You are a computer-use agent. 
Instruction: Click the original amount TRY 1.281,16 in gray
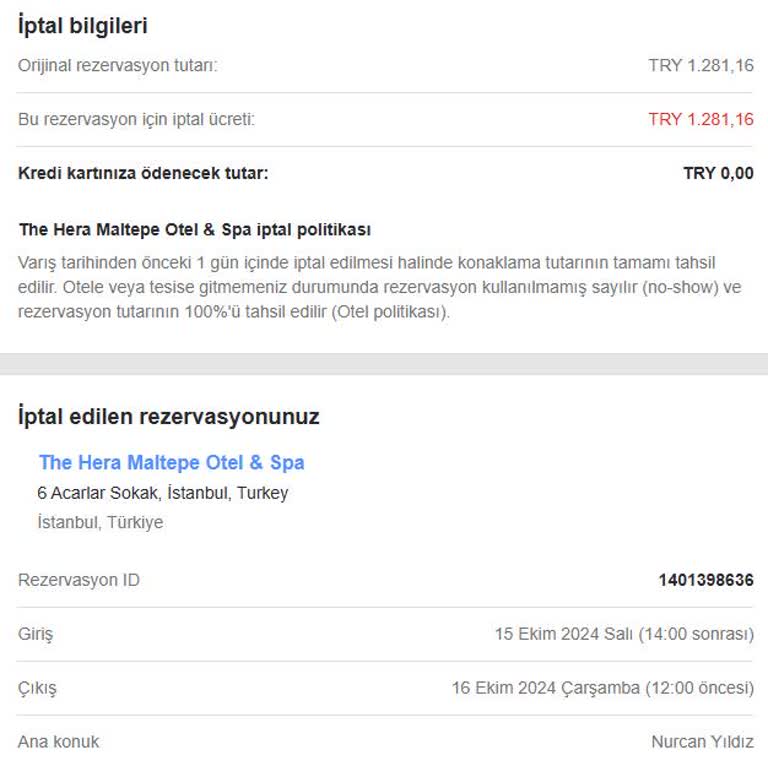pyautogui.click(x=700, y=66)
